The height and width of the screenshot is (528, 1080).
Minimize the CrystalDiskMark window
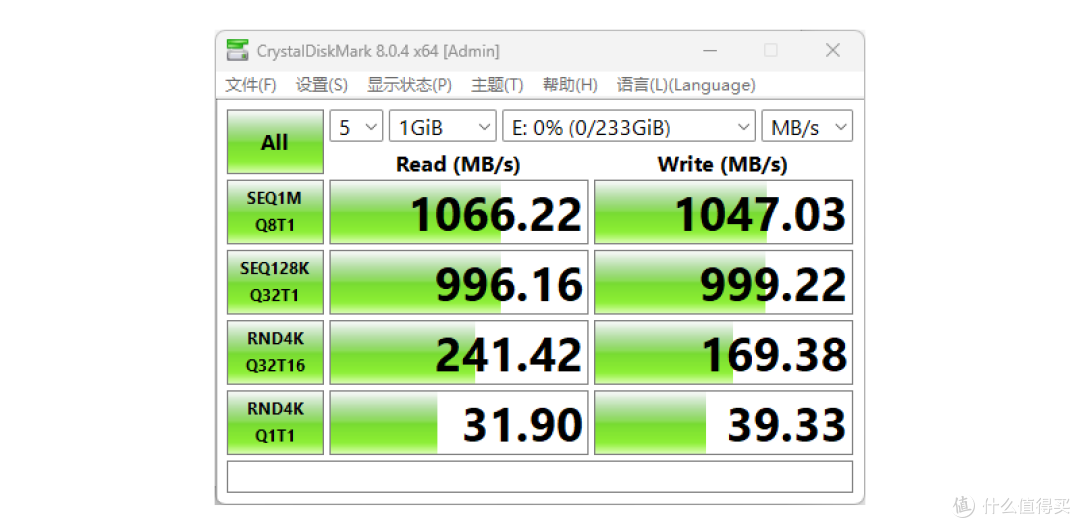pyautogui.click(x=710, y=50)
